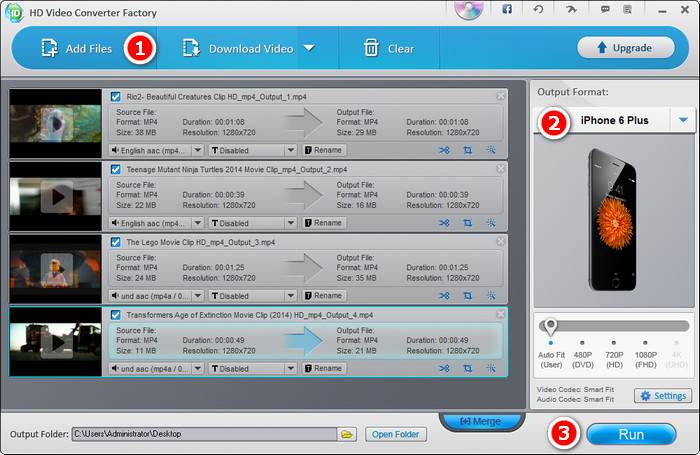Remove the Ninja Turtles clip with its X icon

point(500,168)
